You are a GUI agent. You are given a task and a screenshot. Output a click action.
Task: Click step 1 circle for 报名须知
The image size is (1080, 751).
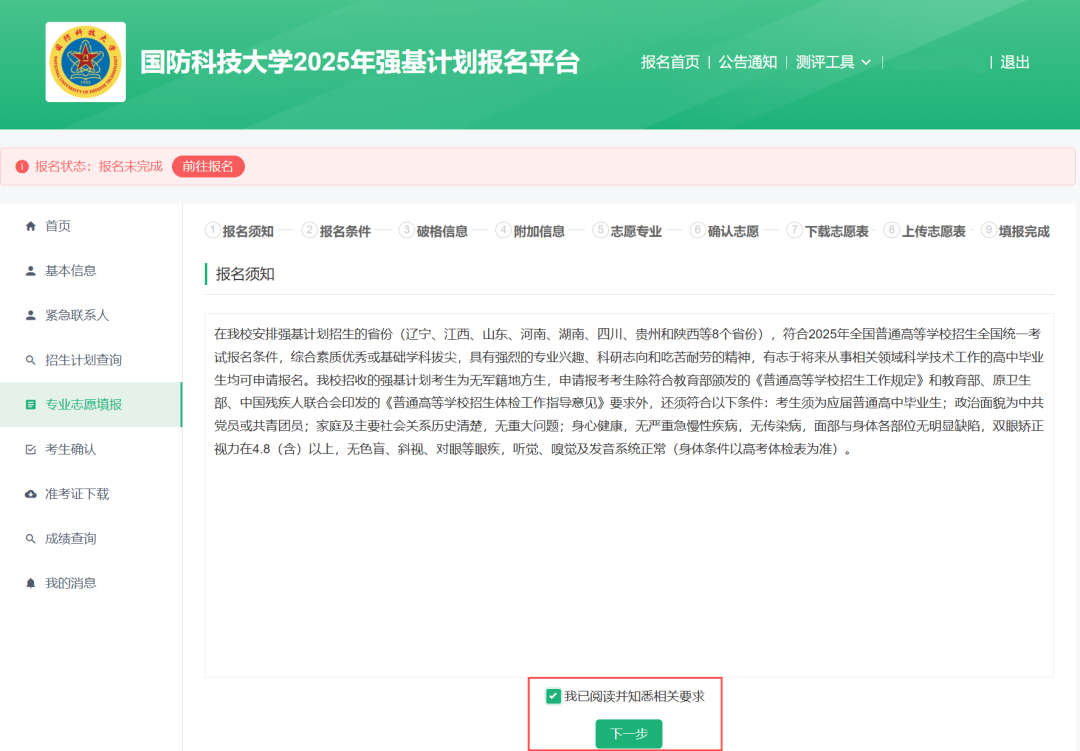click(x=213, y=230)
